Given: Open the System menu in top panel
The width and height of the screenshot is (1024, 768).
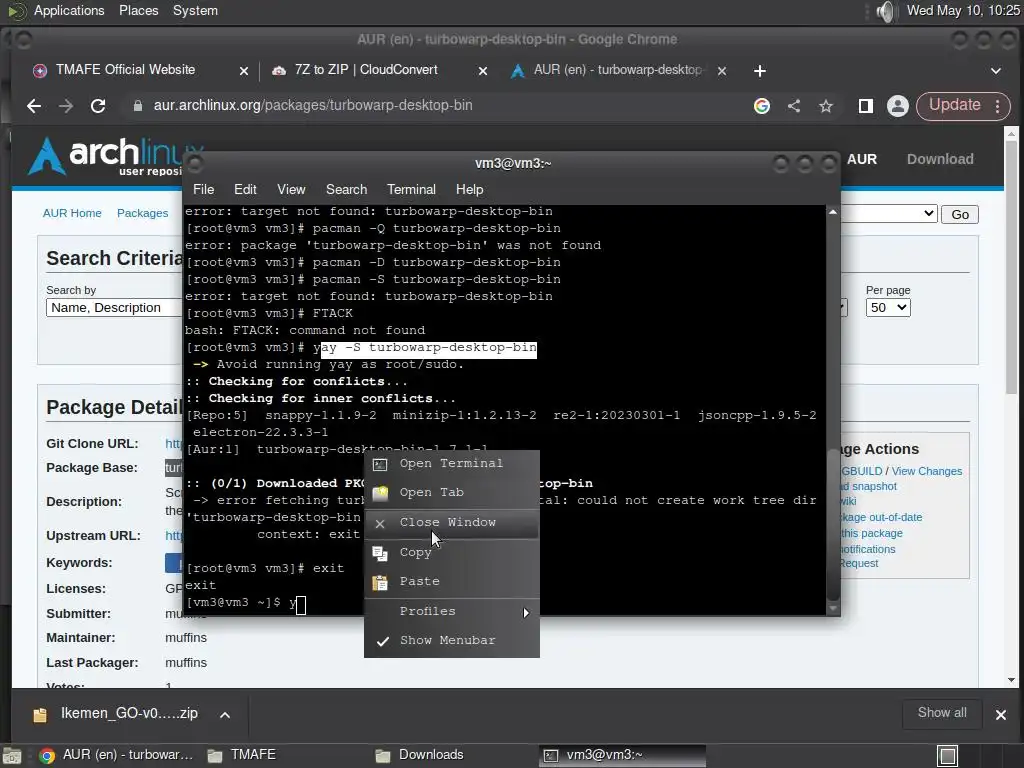Looking at the screenshot, I should tap(195, 10).
